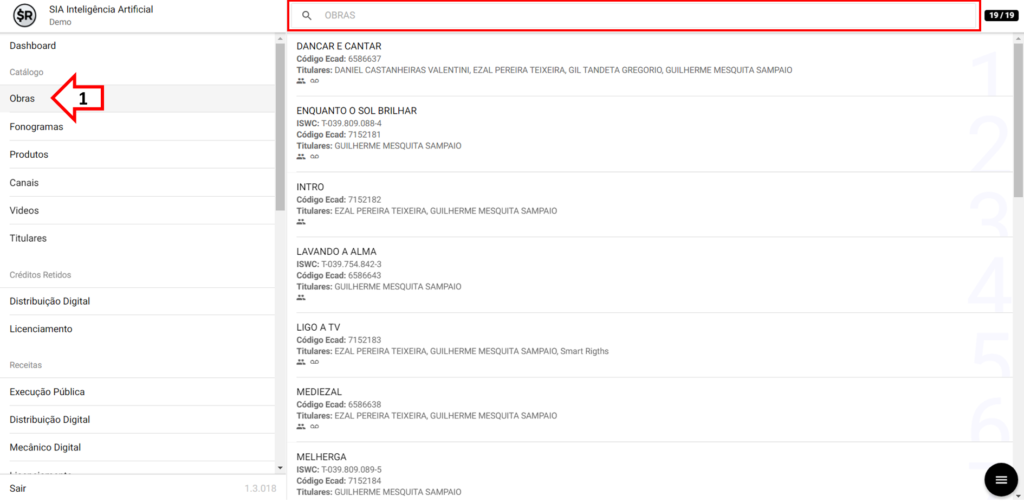Click the people icon under MEDIEZAL
This screenshot has width=1024, height=502.
pyautogui.click(x=301, y=427)
